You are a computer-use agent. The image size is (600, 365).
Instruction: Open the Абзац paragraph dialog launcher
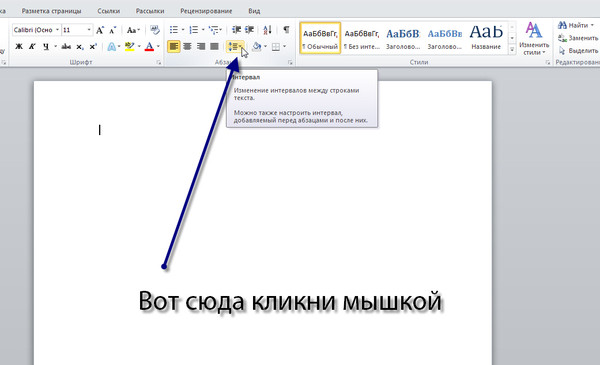(x=290, y=62)
